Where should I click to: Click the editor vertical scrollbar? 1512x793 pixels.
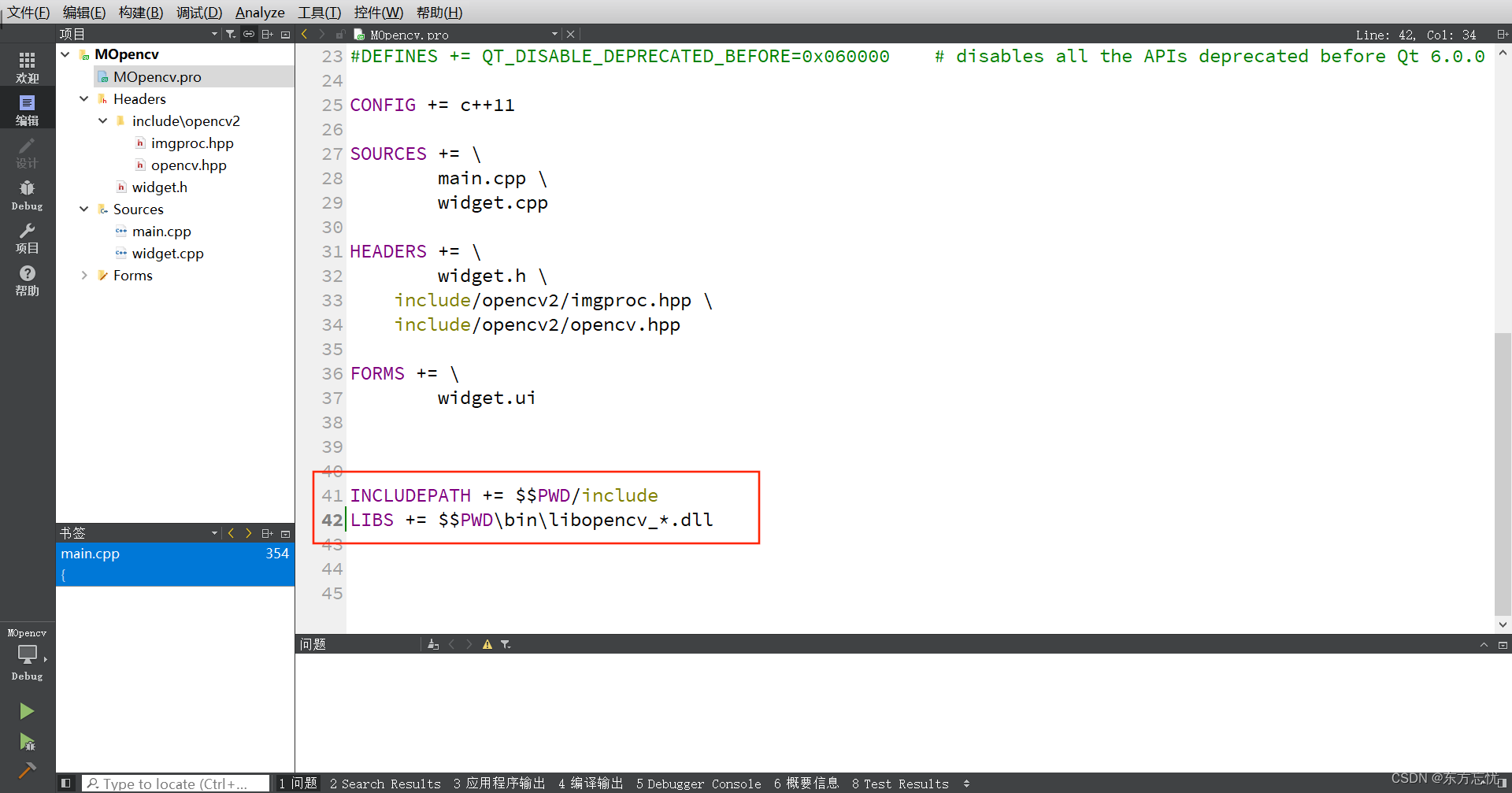click(x=1503, y=472)
